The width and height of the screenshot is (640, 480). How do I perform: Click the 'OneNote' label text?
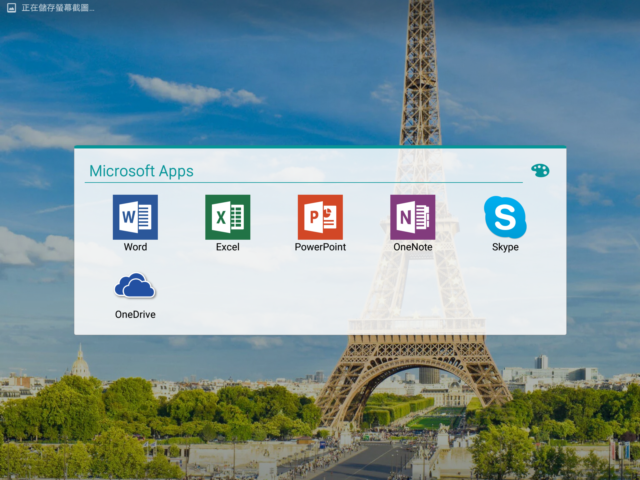click(413, 247)
